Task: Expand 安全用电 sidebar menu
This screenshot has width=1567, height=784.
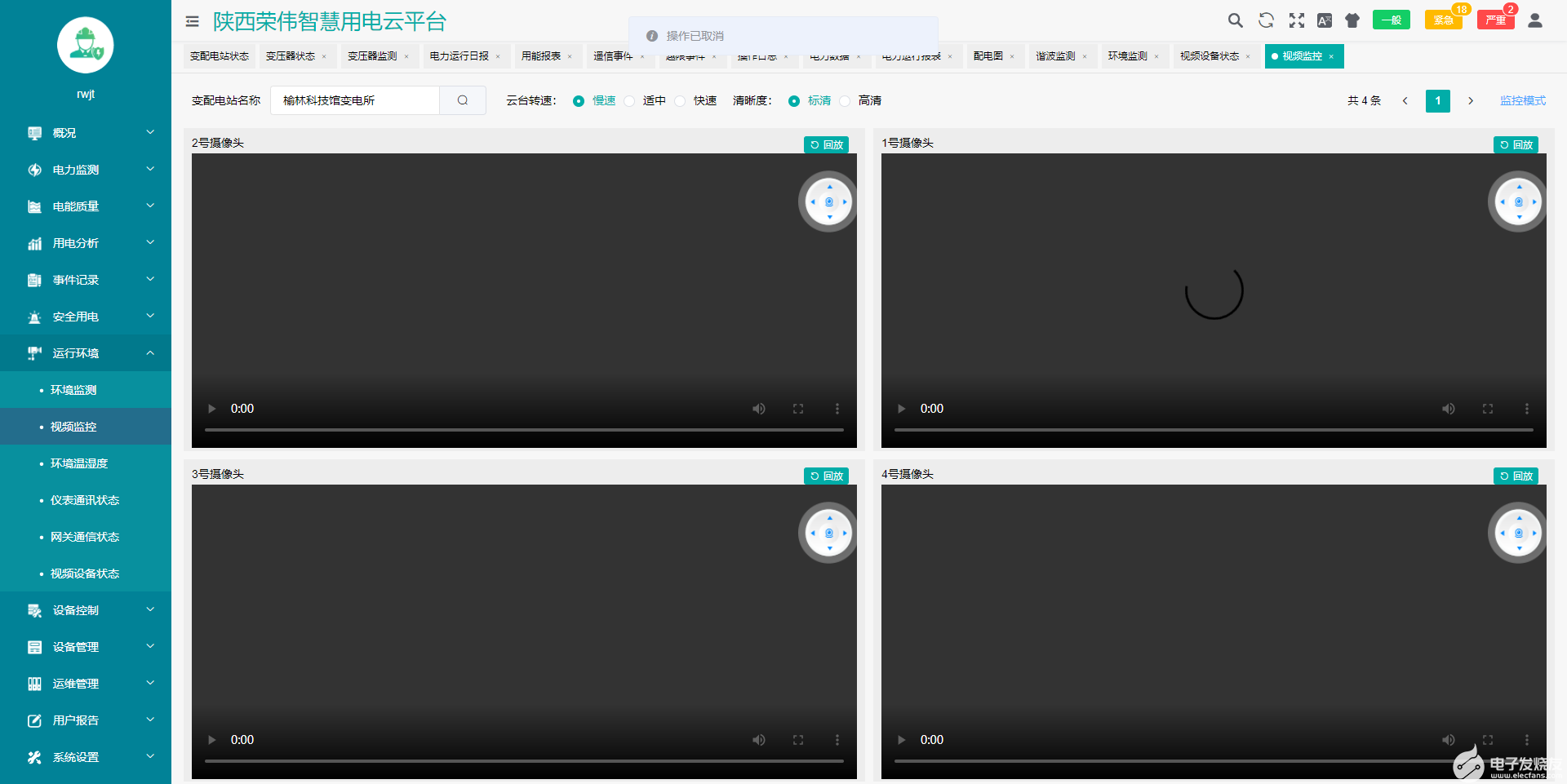Action: click(86, 317)
